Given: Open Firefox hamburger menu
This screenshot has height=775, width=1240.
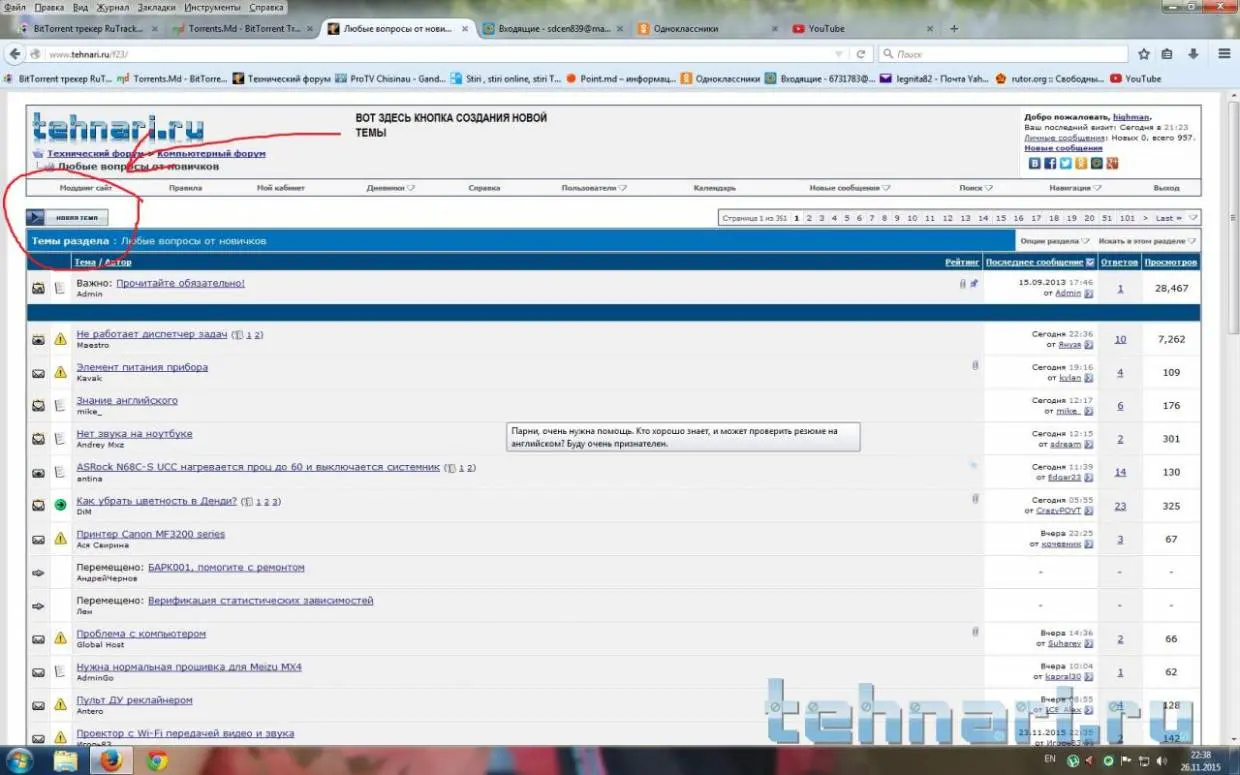Looking at the screenshot, I should point(1225,54).
